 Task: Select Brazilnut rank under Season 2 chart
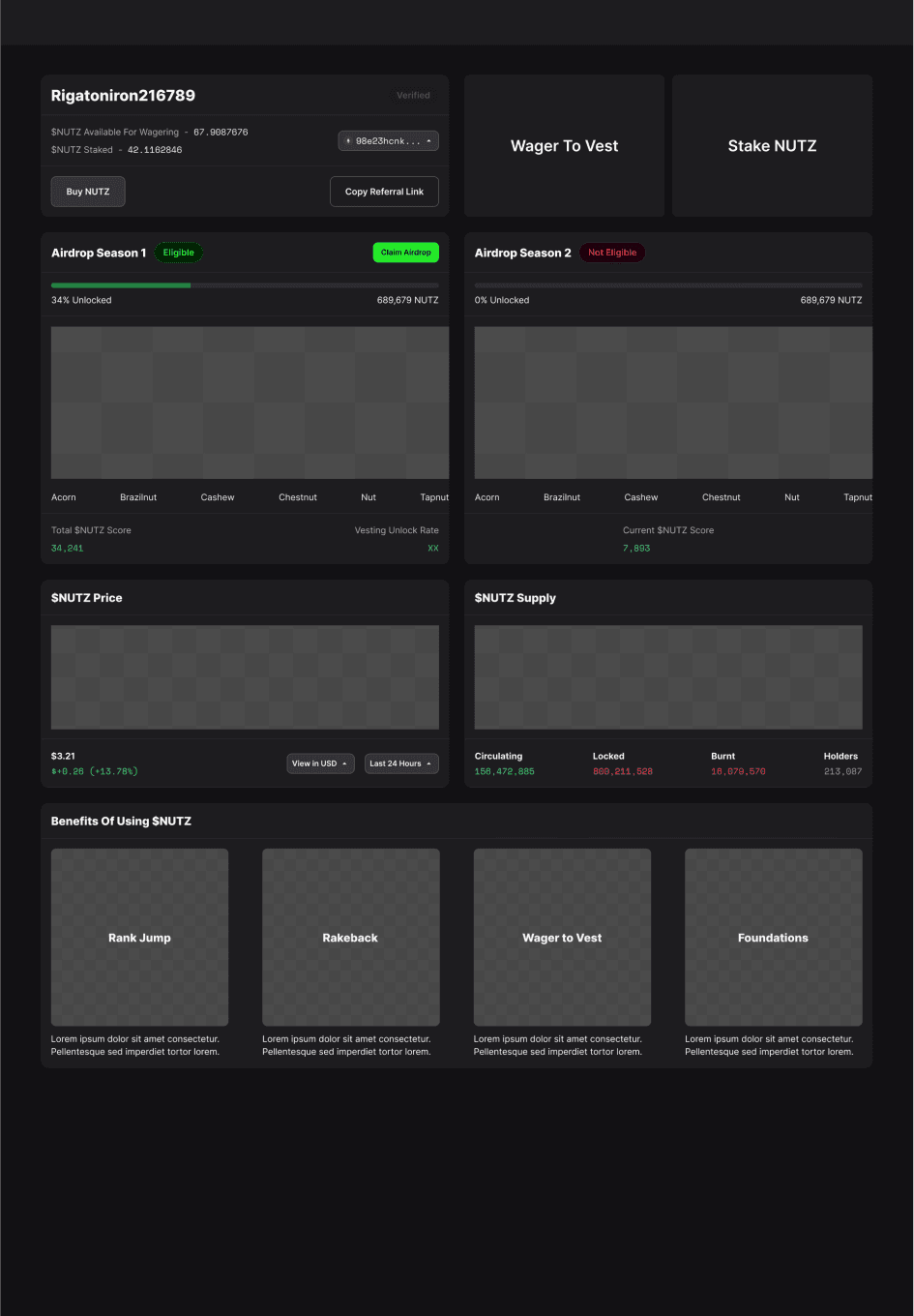(562, 497)
